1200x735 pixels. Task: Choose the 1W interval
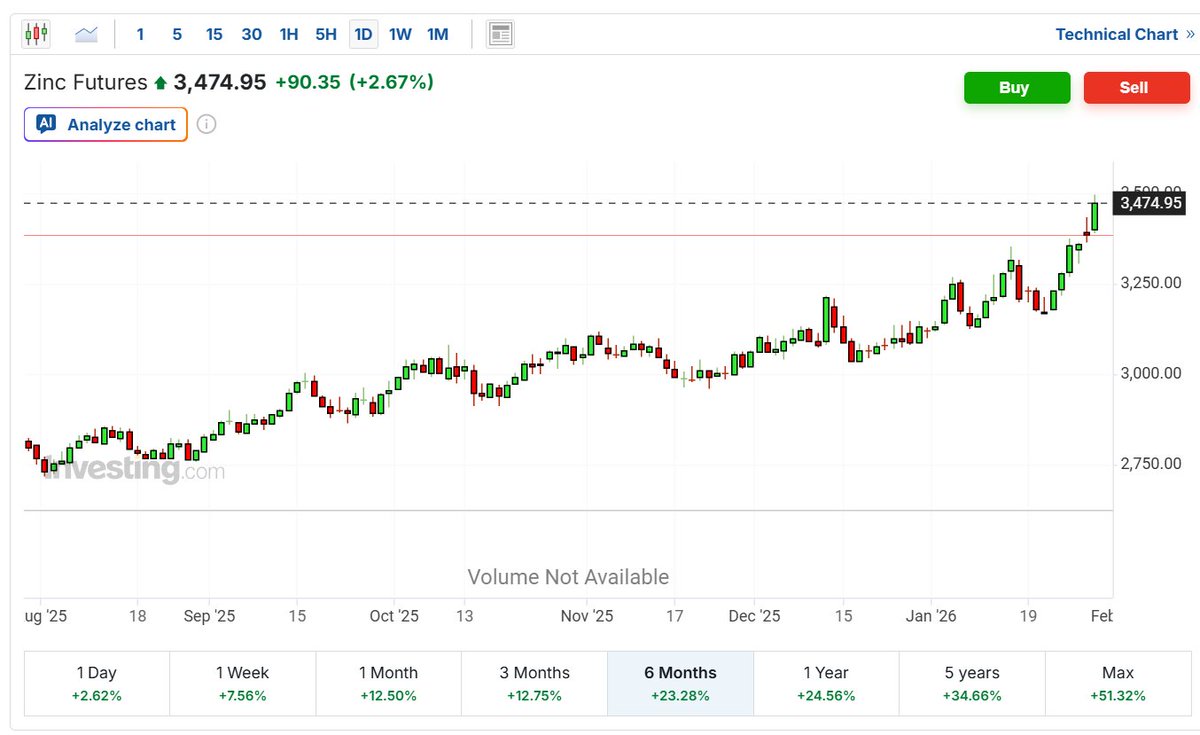tap(400, 34)
